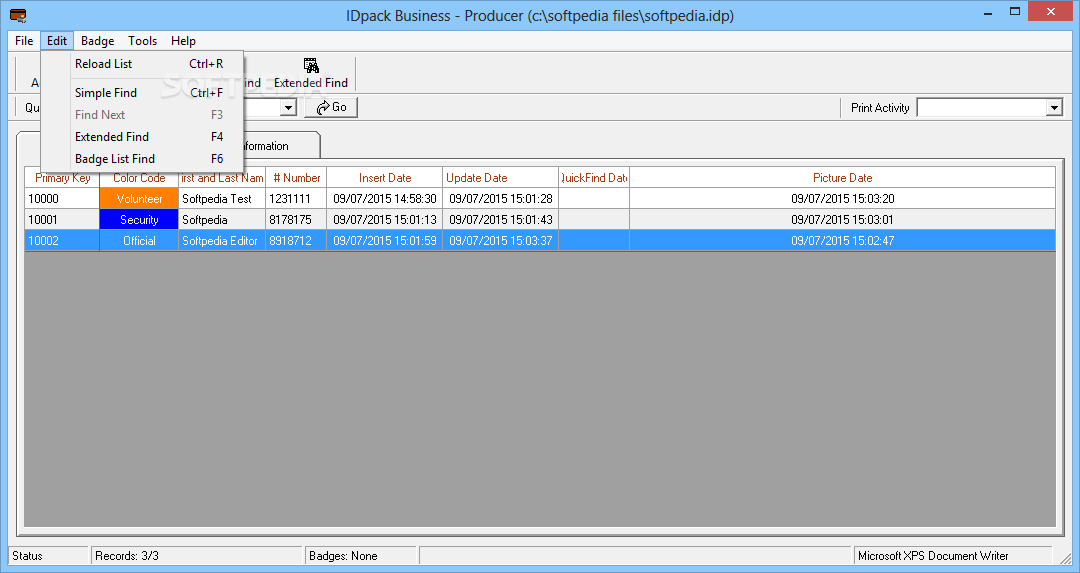Click picture date 09/07/2015 15:02:47
Screen dimensions: 1080x573
[x=842, y=240]
